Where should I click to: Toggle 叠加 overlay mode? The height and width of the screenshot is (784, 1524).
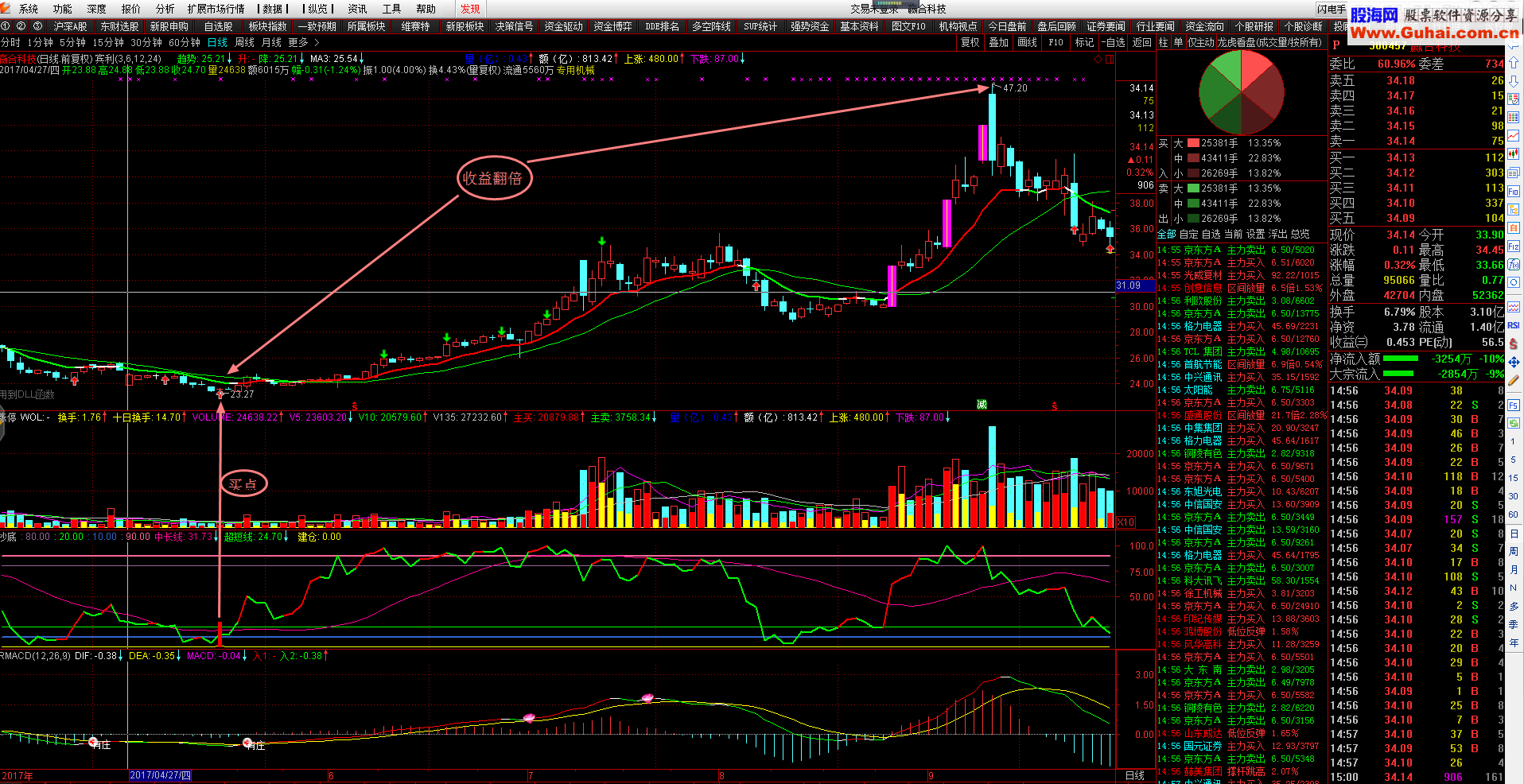(x=998, y=42)
